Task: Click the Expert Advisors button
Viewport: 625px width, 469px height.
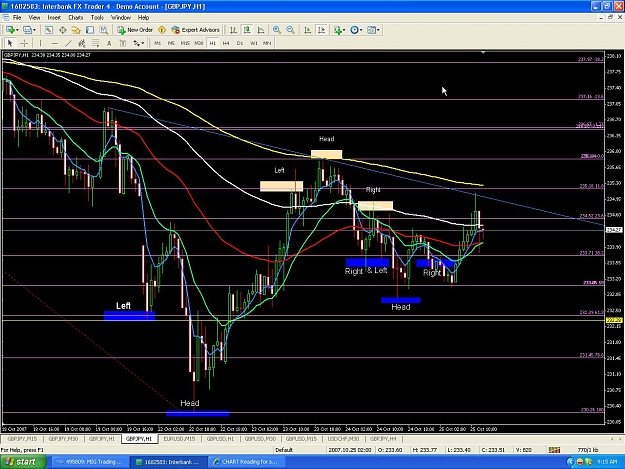Action: pyautogui.click(x=195, y=30)
